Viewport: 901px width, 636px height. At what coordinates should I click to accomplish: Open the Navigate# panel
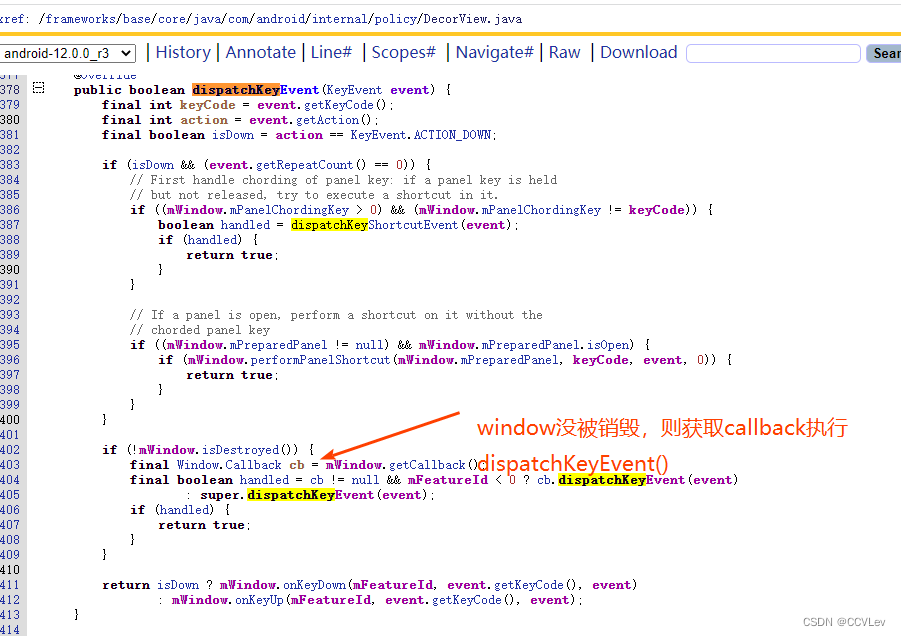pos(494,52)
